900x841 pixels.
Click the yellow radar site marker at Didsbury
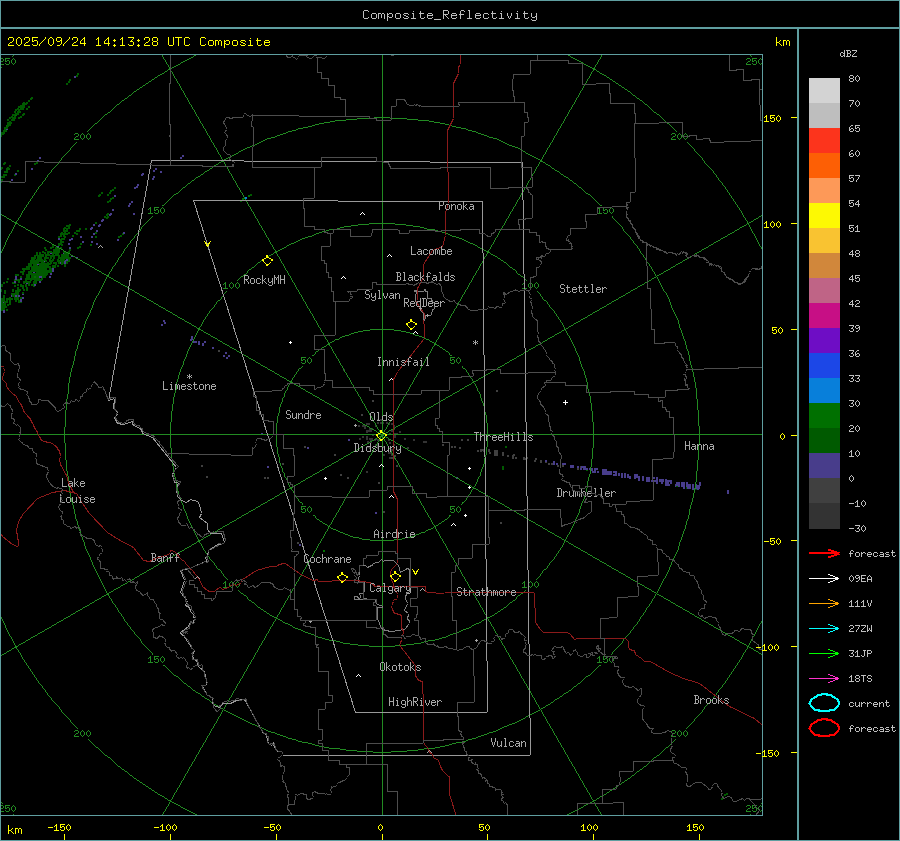pos(381,435)
